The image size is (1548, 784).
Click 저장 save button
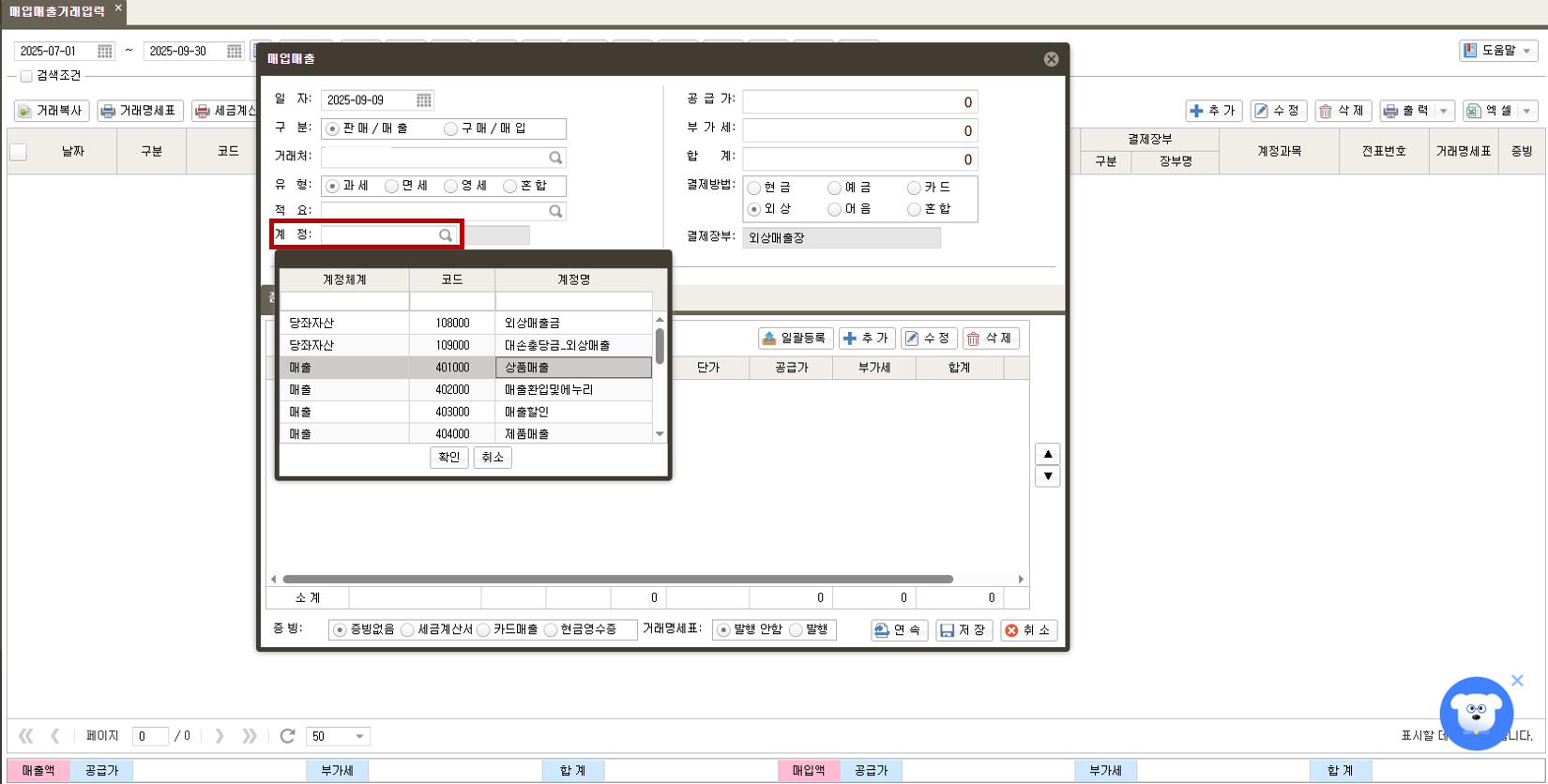(964, 630)
